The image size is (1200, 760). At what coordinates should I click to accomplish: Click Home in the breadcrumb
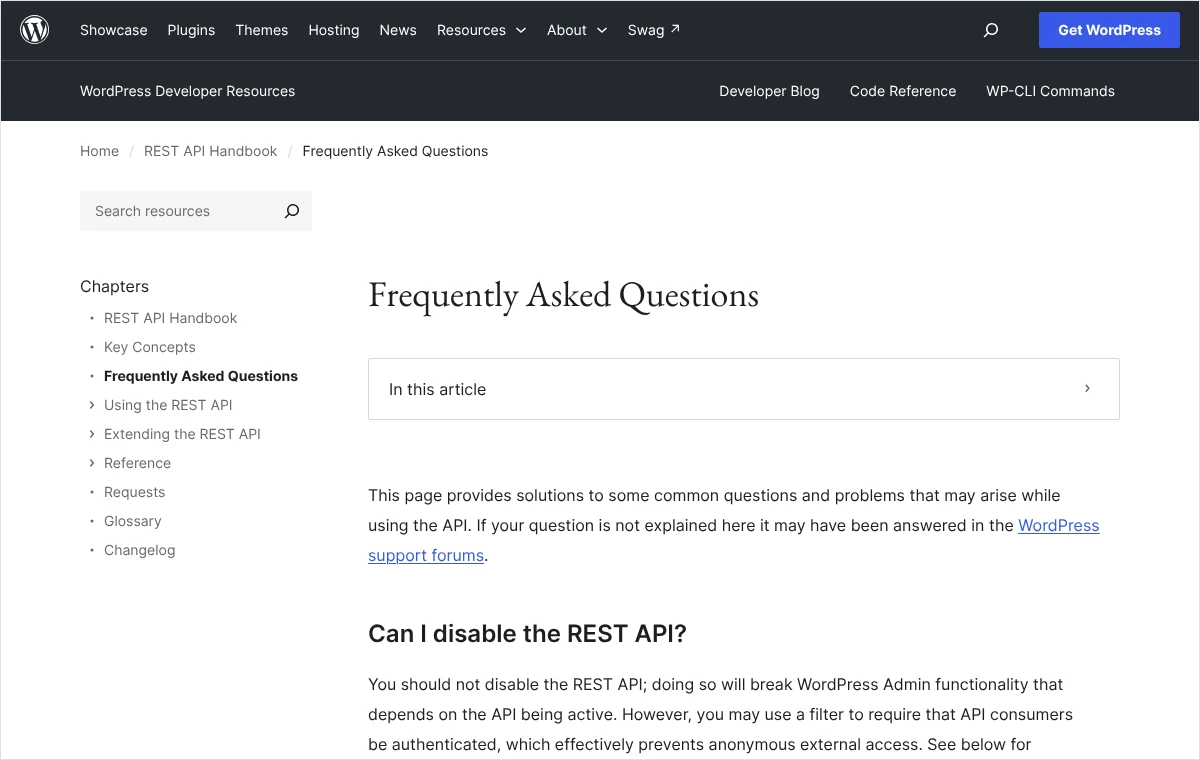point(99,151)
